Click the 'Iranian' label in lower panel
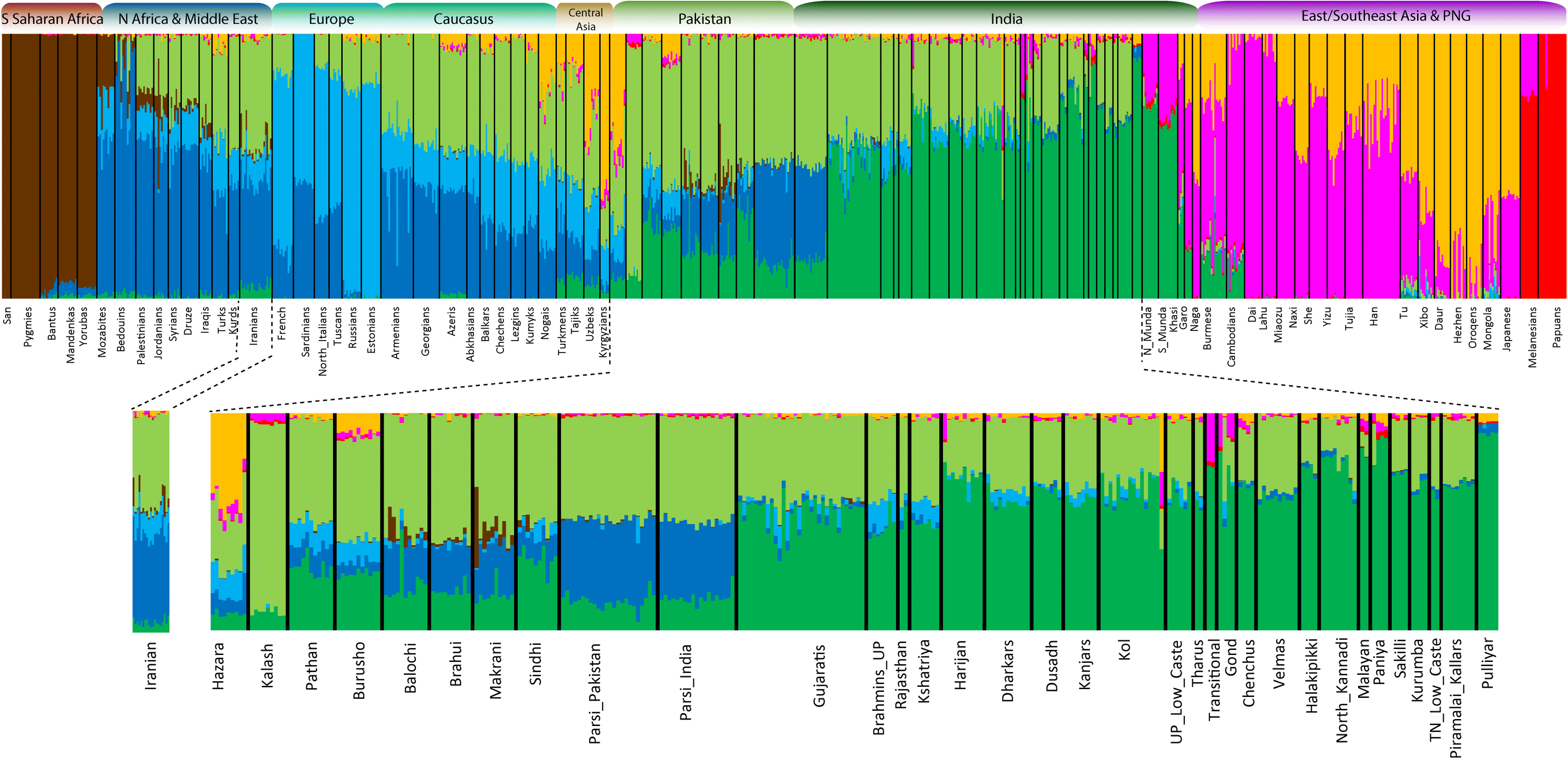Screen dimensions: 1568x759 150,666
